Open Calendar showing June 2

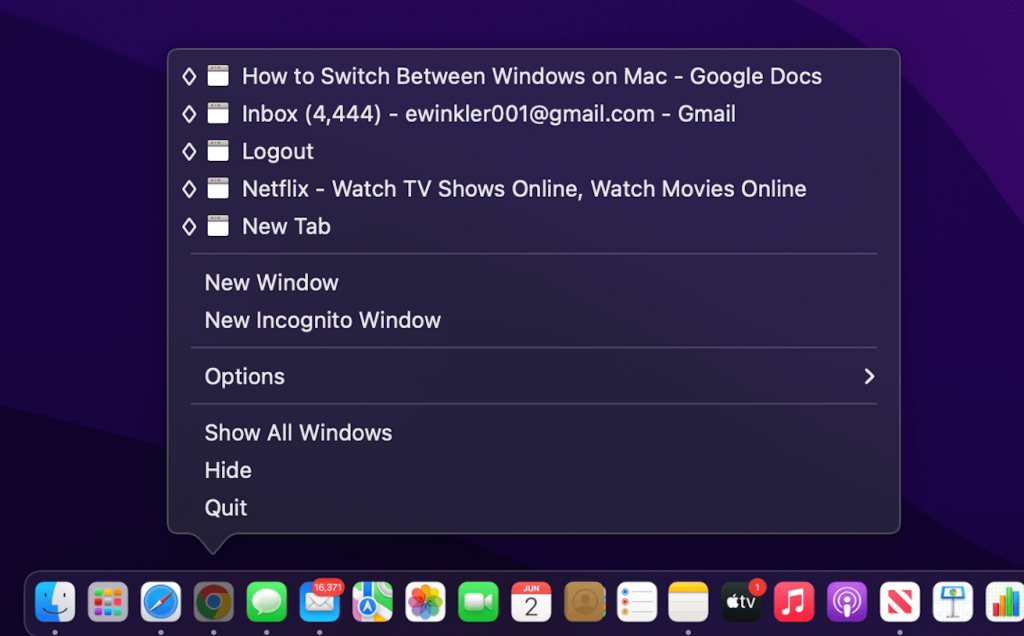click(x=531, y=601)
